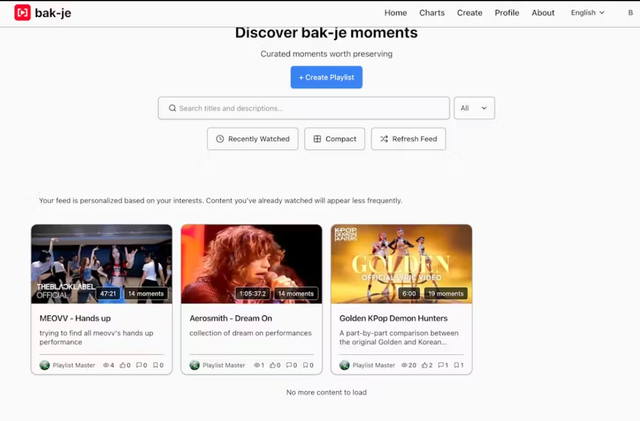This screenshot has width=640, height=421.
Task: Click Aerosmith singer thumbnail
Action: (251, 264)
